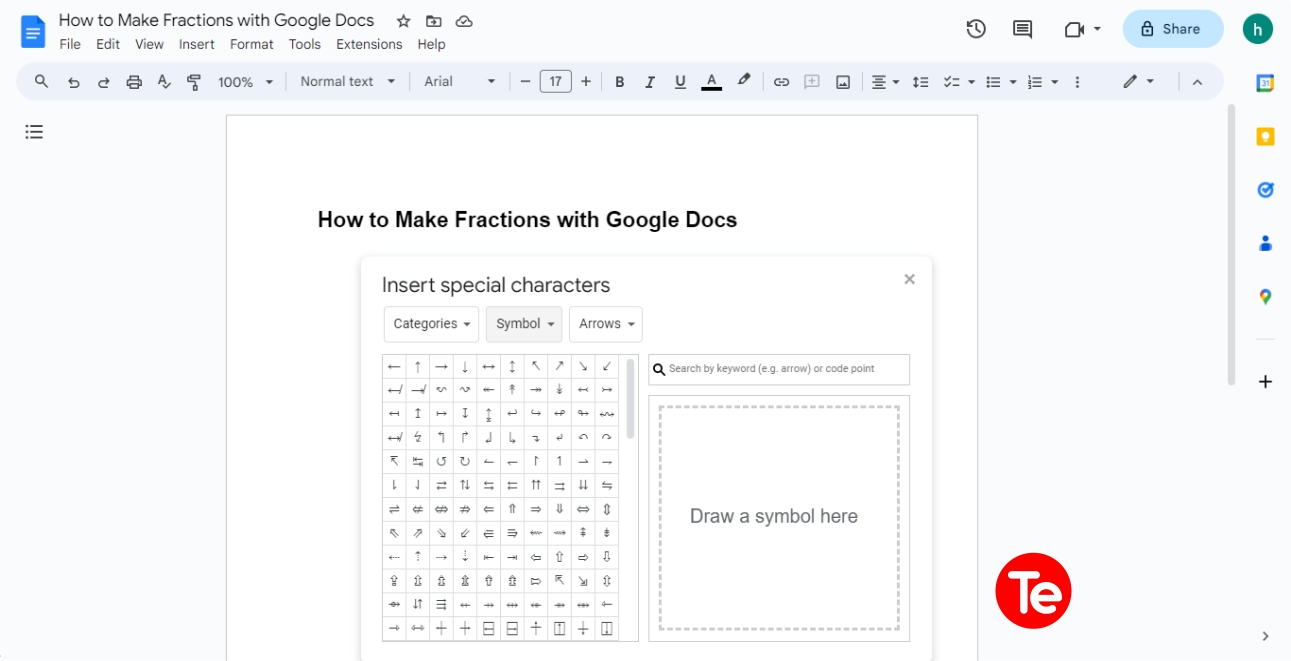Screen dimensions: 1291x661
Task: Open the Normal text style dropdown
Action: [x=347, y=82]
